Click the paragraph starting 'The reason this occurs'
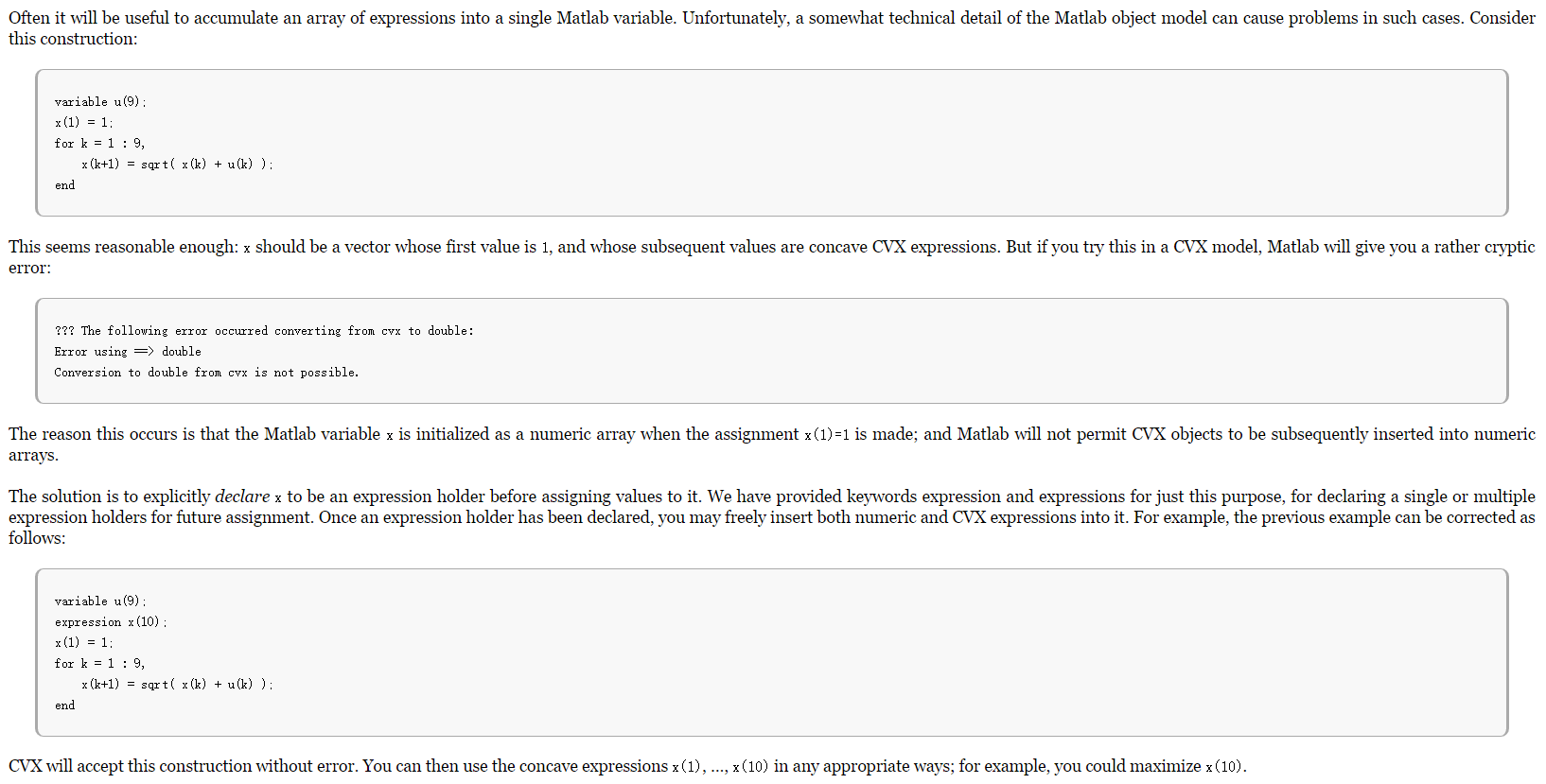Viewport: 1546px width, 784px height. coord(772,444)
